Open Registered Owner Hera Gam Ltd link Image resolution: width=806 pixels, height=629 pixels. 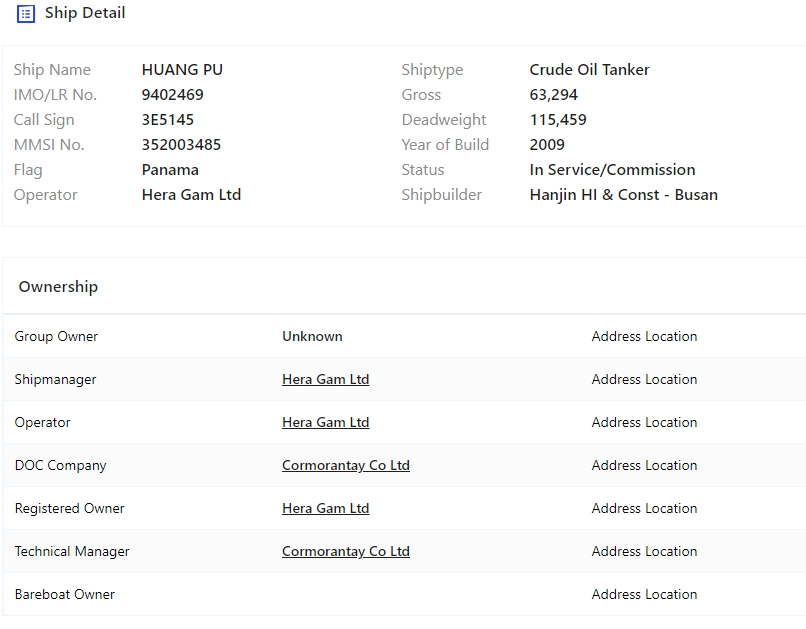point(325,508)
